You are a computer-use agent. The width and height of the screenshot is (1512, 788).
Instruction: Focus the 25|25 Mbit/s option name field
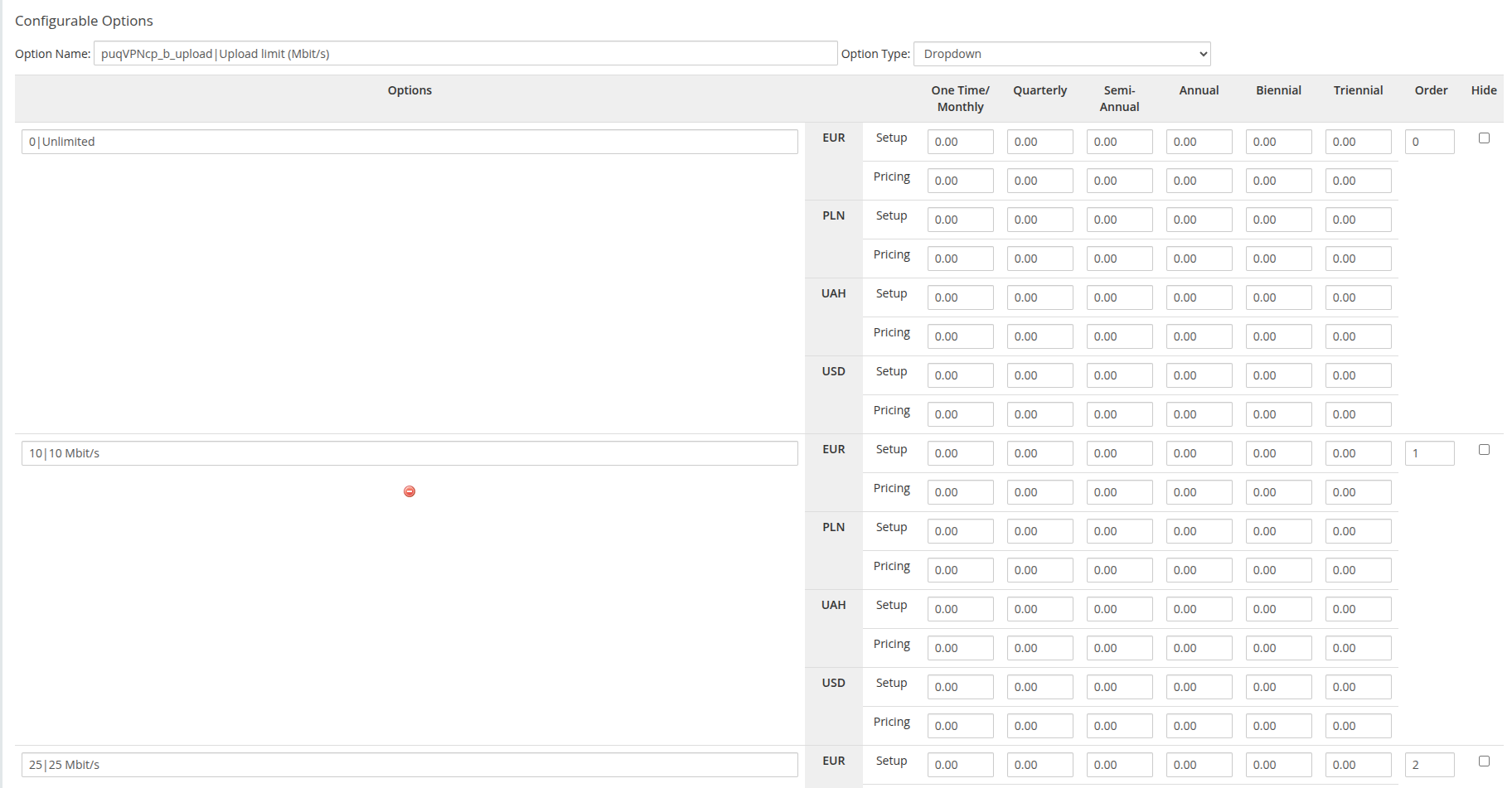pos(409,765)
